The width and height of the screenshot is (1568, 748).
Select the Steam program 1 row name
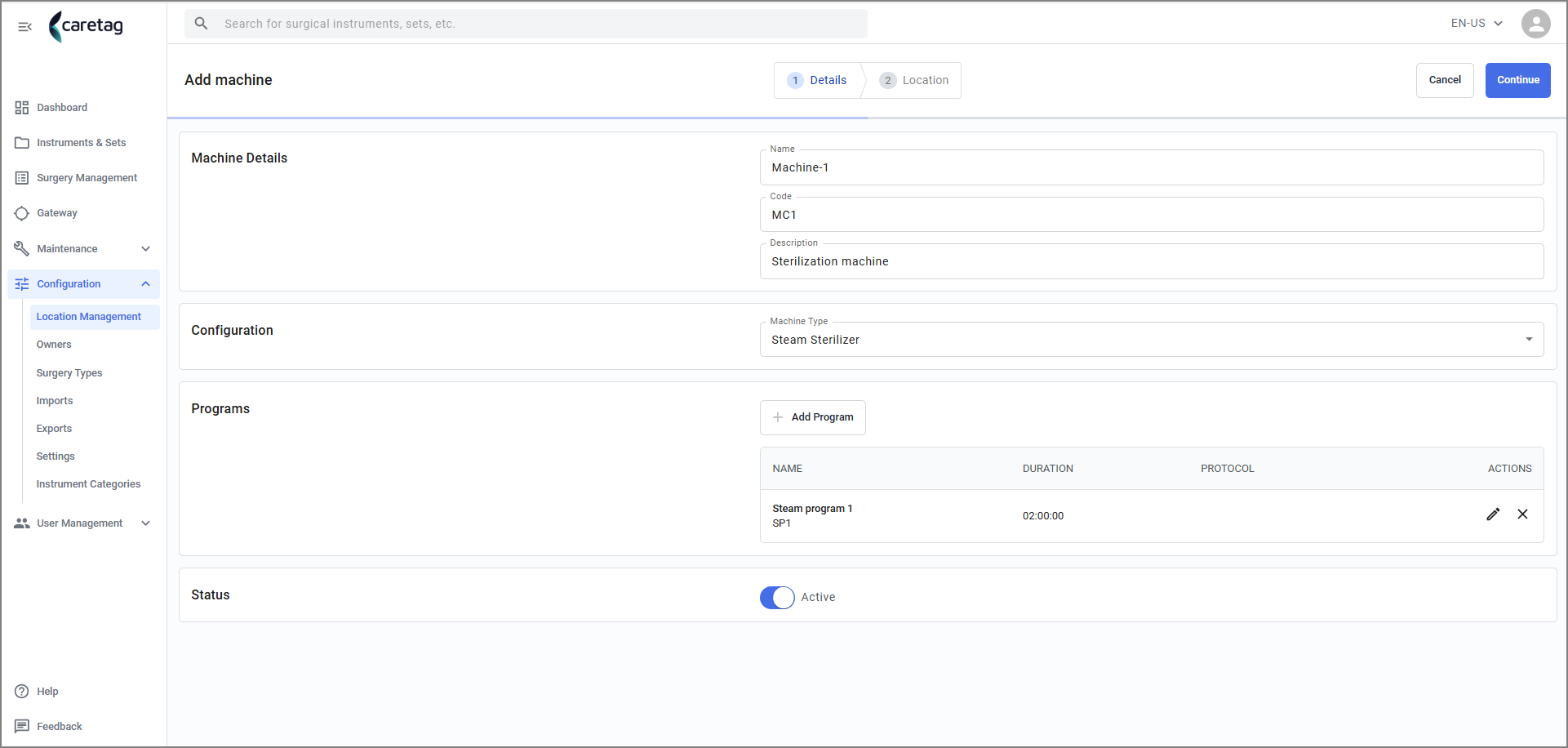pyautogui.click(x=812, y=509)
